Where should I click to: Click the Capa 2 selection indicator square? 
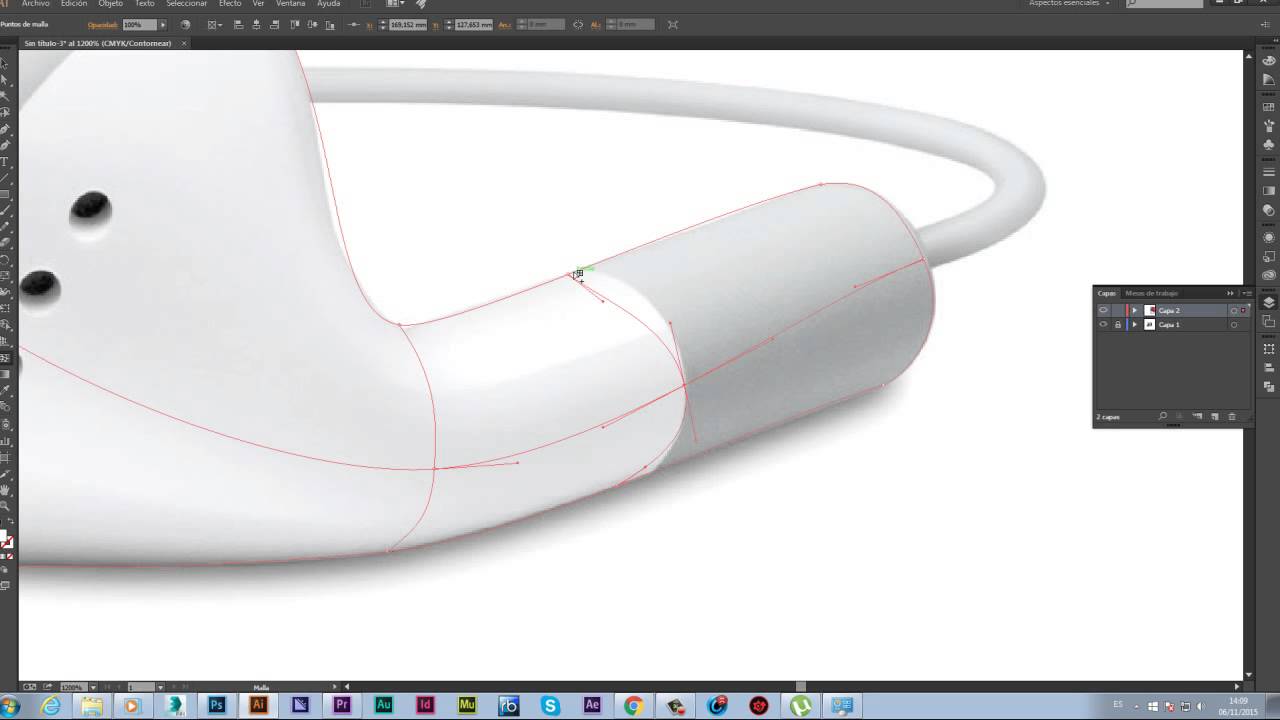point(1243,311)
